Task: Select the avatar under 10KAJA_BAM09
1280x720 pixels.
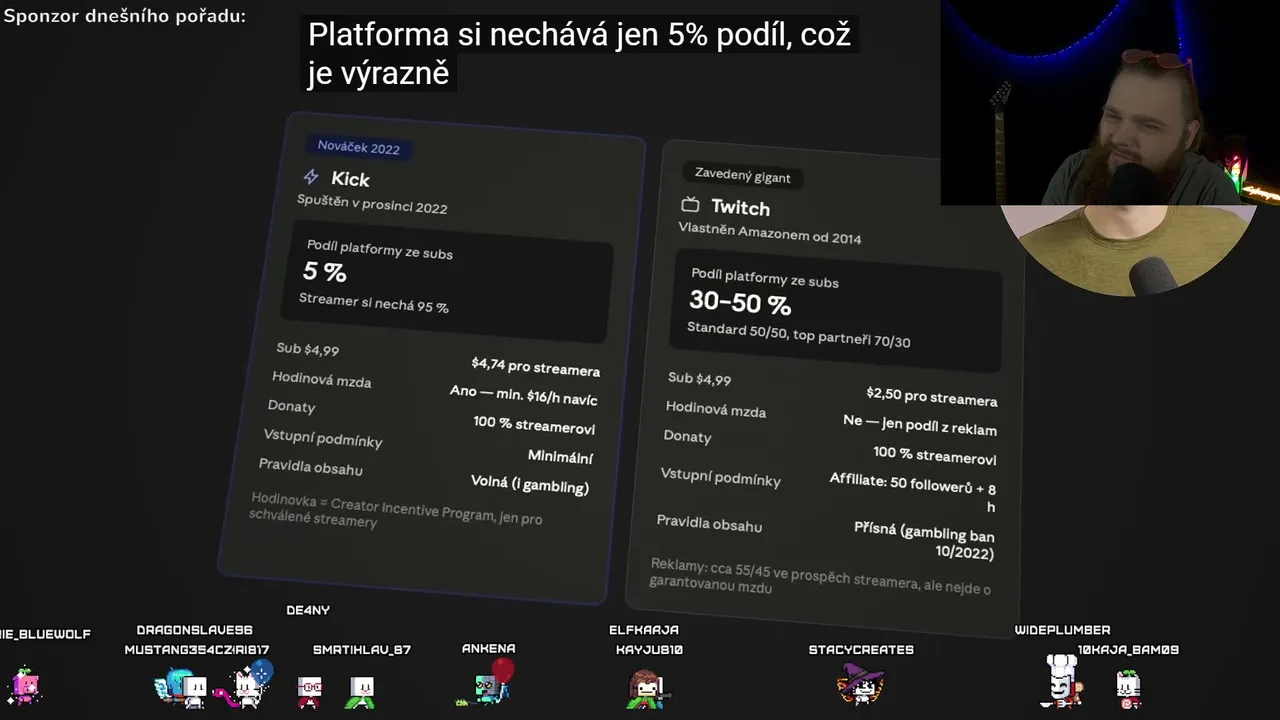Action: tap(1128, 688)
